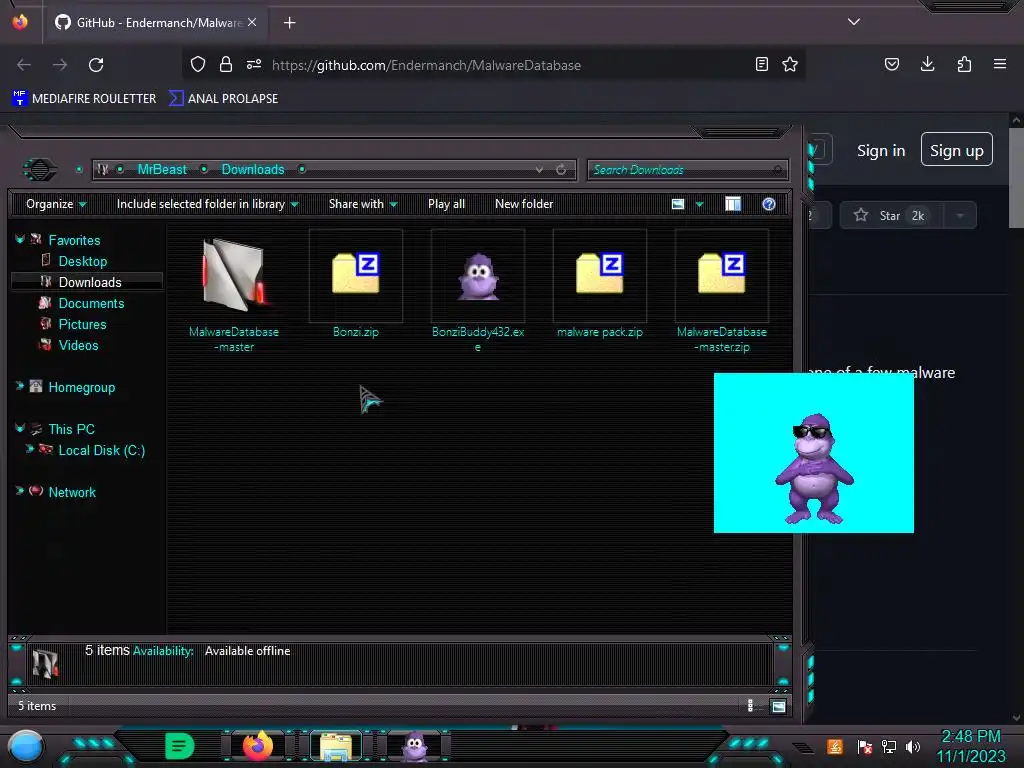This screenshot has width=1024, height=768.
Task: Open Explorer help question mark icon
Action: click(769, 204)
